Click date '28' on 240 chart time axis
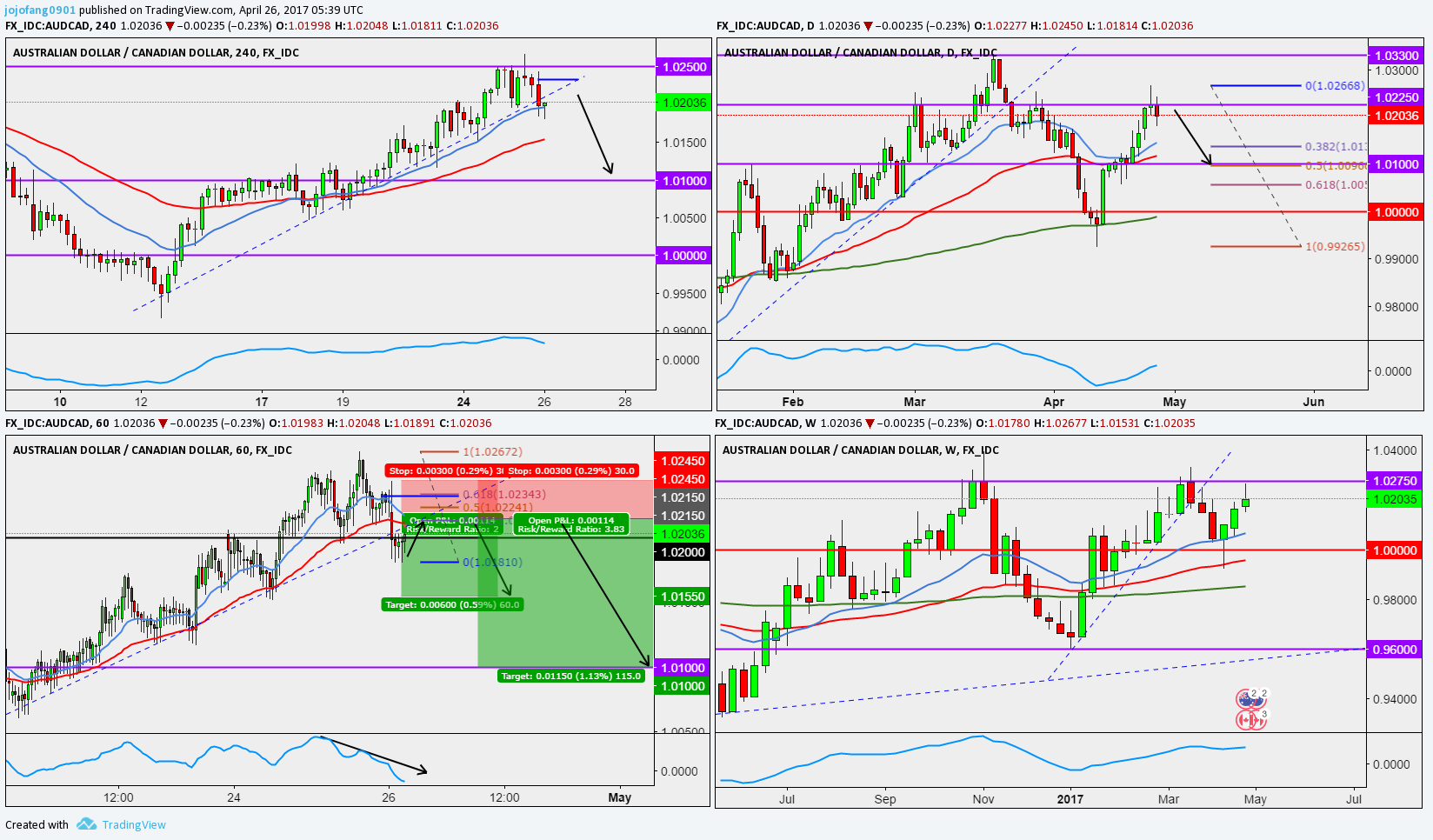Screen dimensions: 1433x840 click(x=625, y=402)
